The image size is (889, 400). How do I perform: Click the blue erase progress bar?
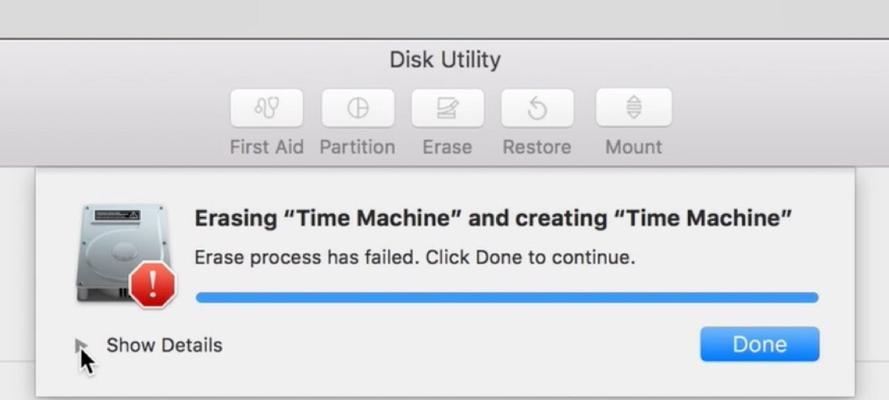coord(507,297)
